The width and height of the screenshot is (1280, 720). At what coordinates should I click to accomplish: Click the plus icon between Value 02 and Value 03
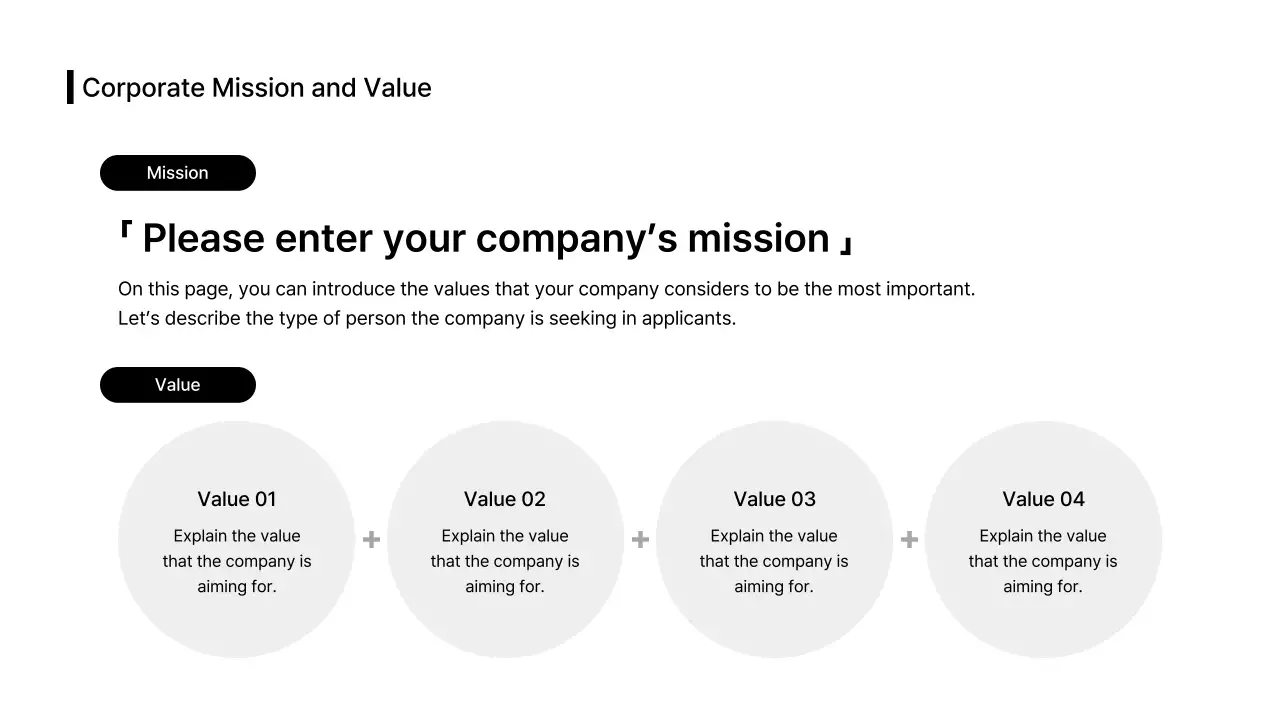[x=640, y=540]
